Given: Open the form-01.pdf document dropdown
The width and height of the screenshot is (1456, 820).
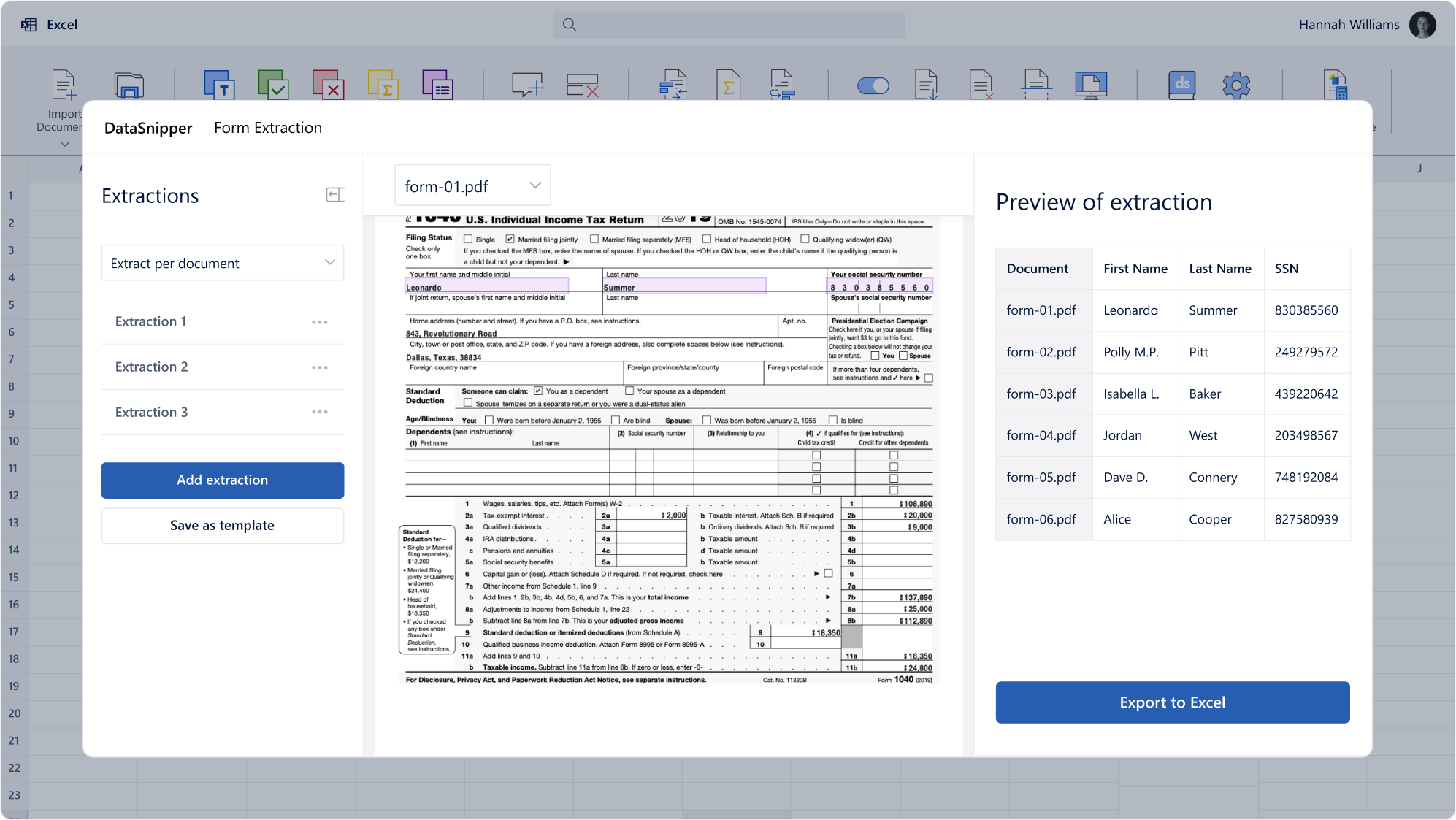Looking at the screenshot, I should click(x=472, y=185).
